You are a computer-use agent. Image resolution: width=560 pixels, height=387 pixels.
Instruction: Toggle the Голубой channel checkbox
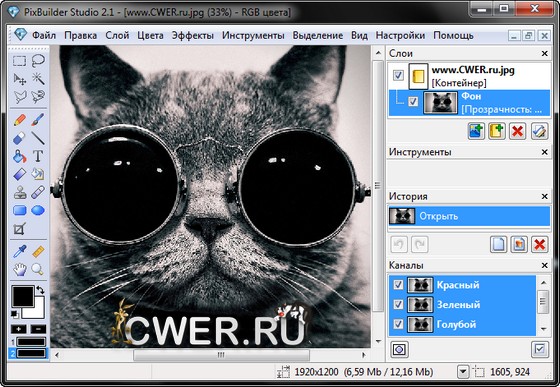398,324
